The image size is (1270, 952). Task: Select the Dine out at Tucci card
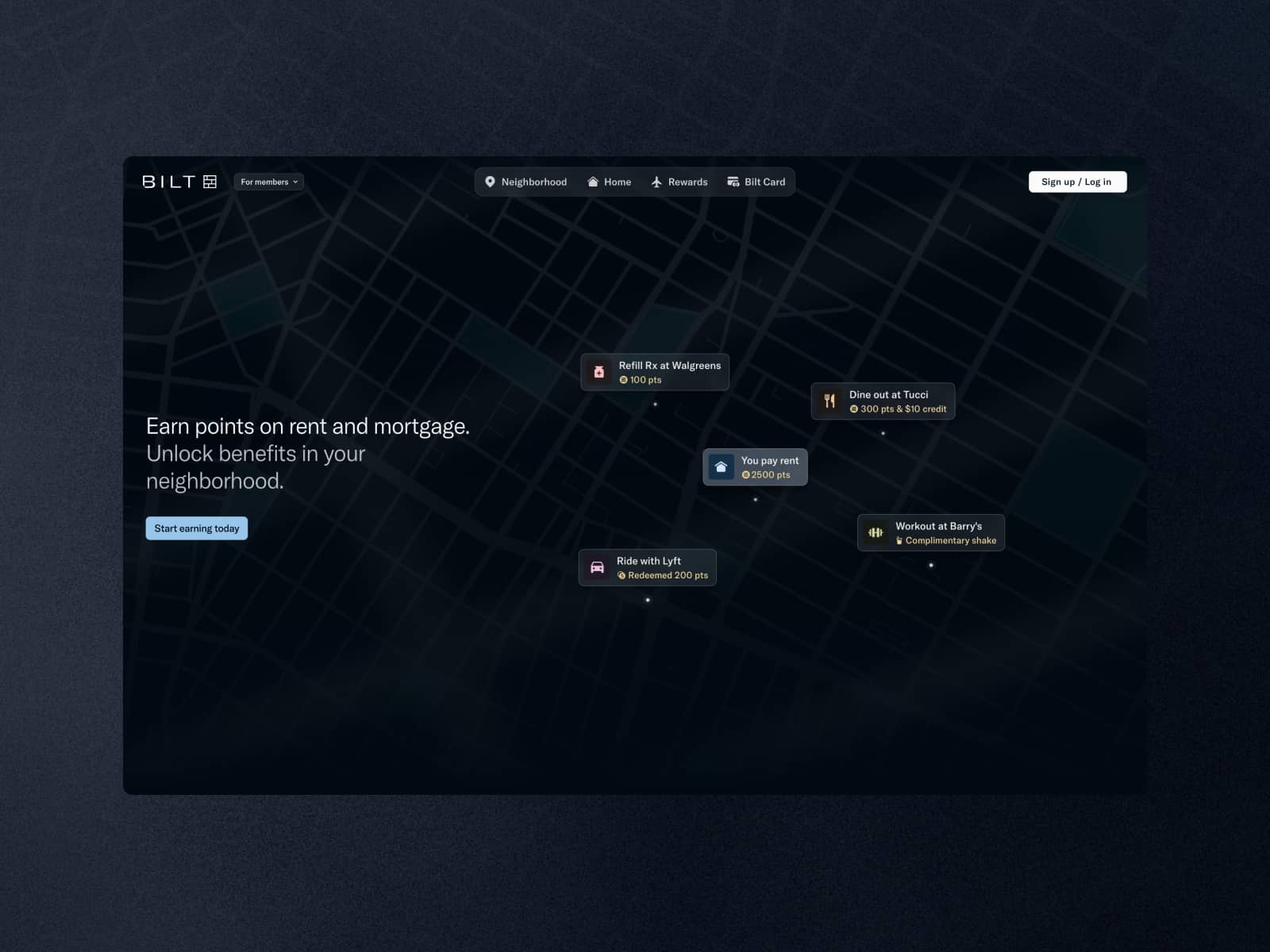pyautogui.click(x=883, y=401)
